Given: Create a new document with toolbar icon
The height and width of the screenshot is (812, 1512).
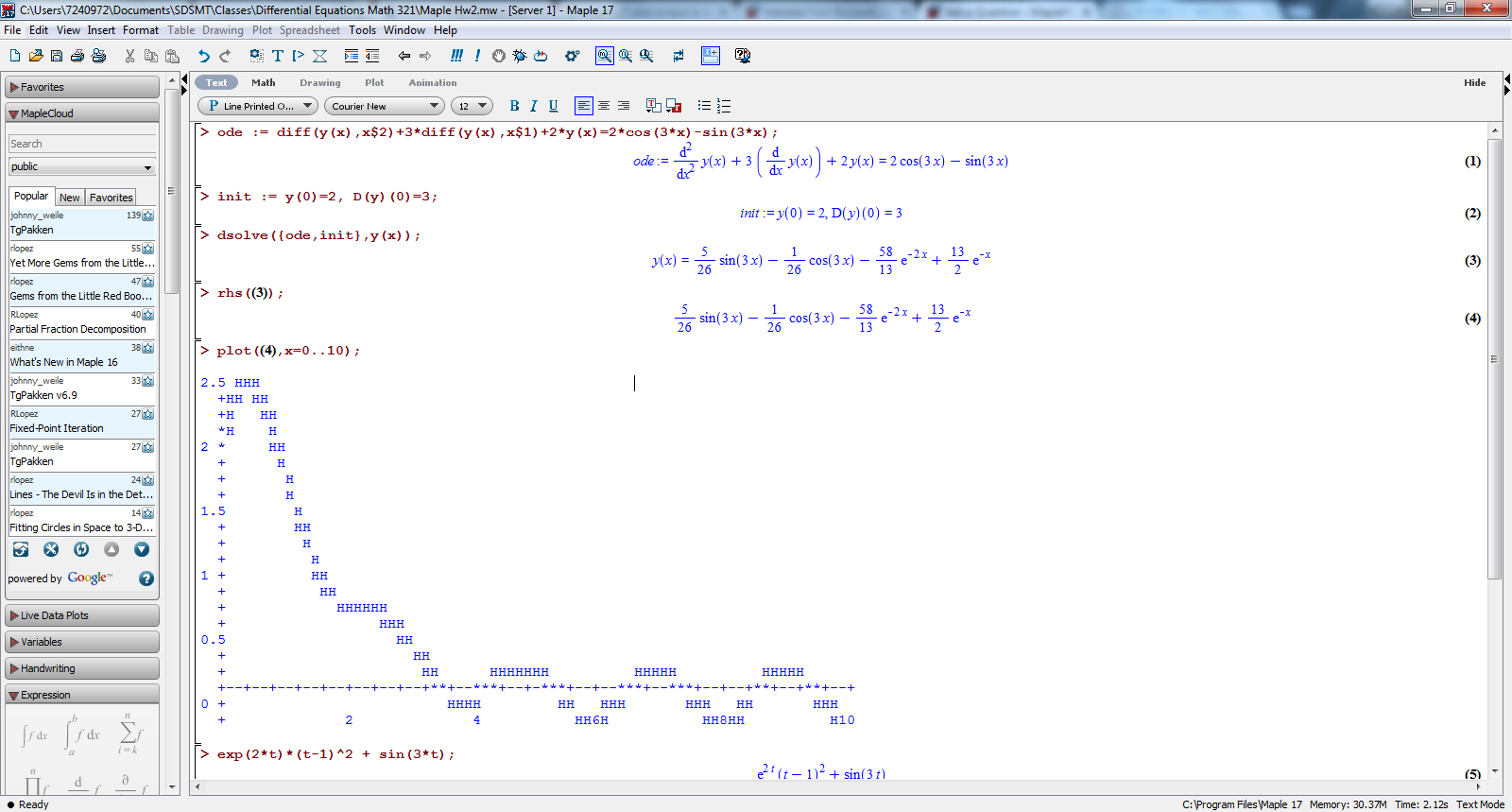Looking at the screenshot, I should coord(15,56).
